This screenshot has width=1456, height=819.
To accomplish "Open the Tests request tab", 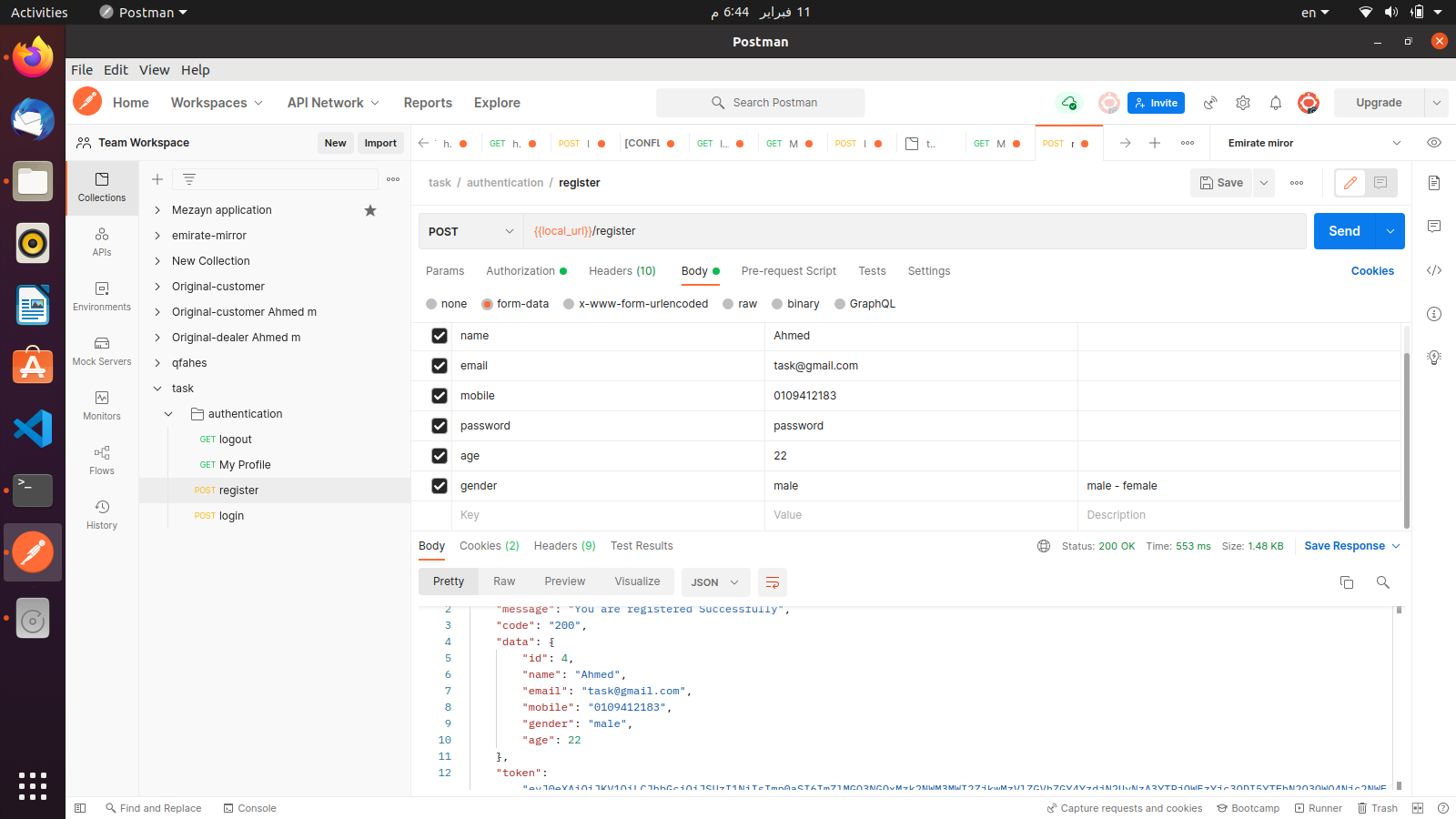I will (872, 271).
